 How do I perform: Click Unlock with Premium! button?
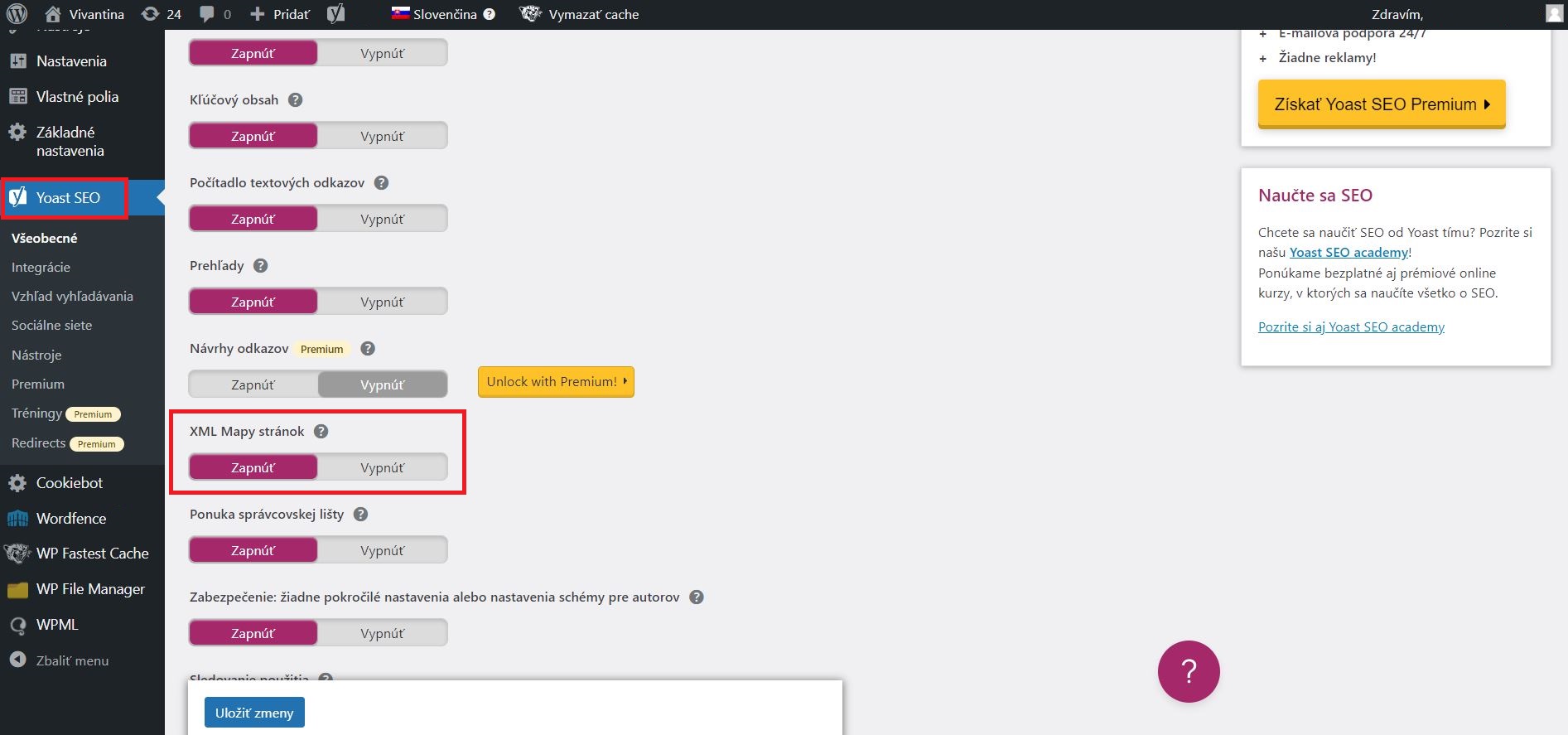point(556,382)
